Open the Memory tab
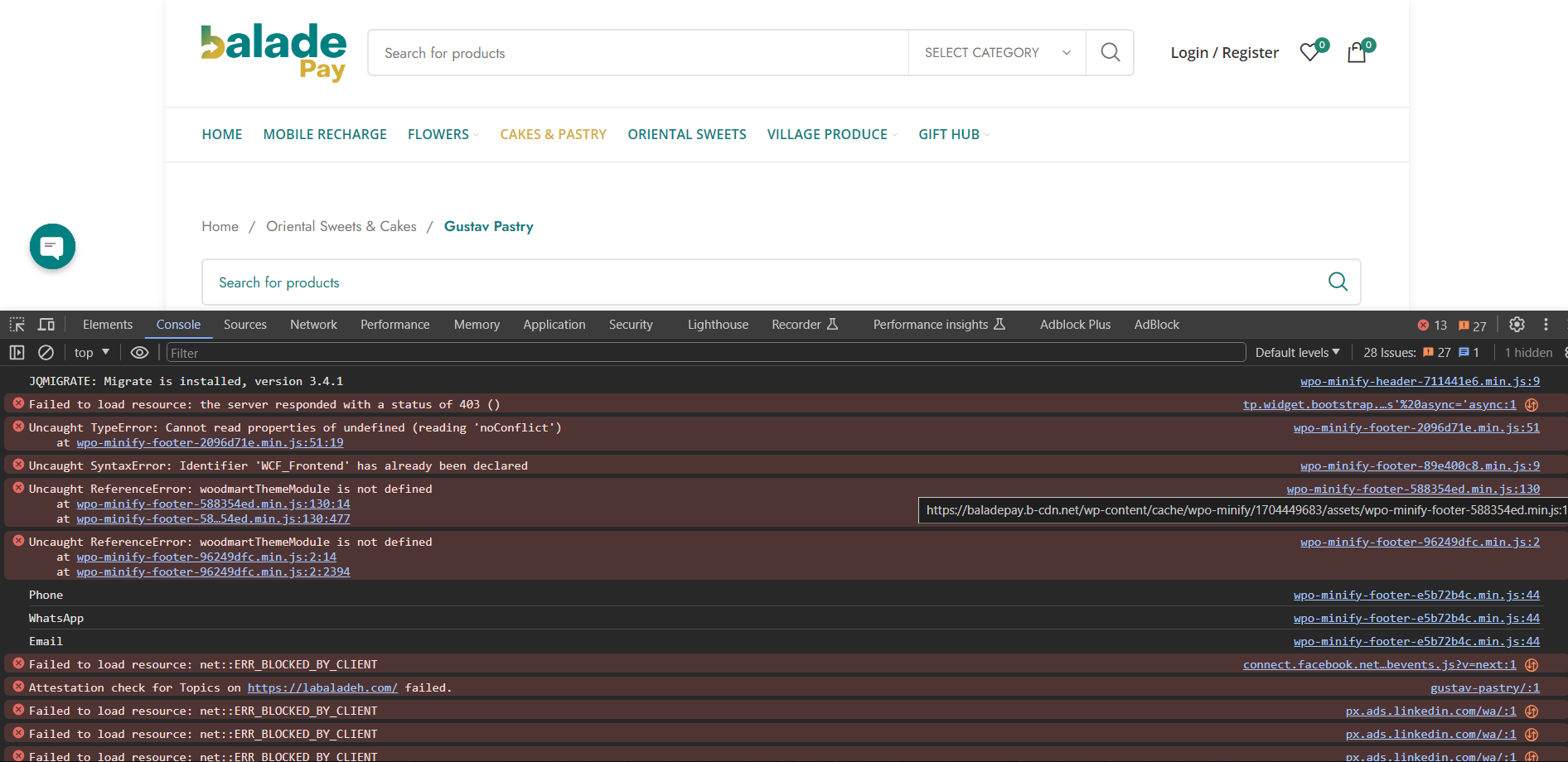Viewport: 1568px width, 762px height. pyautogui.click(x=477, y=325)
